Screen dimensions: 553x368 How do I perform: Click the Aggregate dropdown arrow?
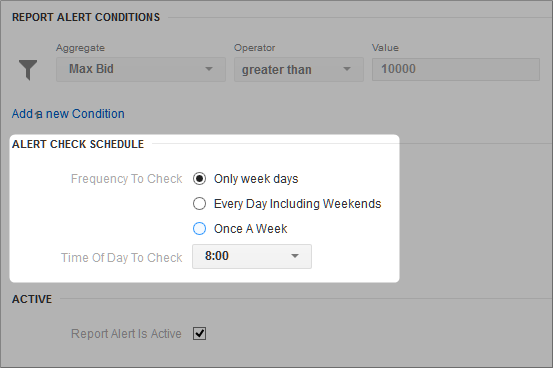tap(209, 69)
